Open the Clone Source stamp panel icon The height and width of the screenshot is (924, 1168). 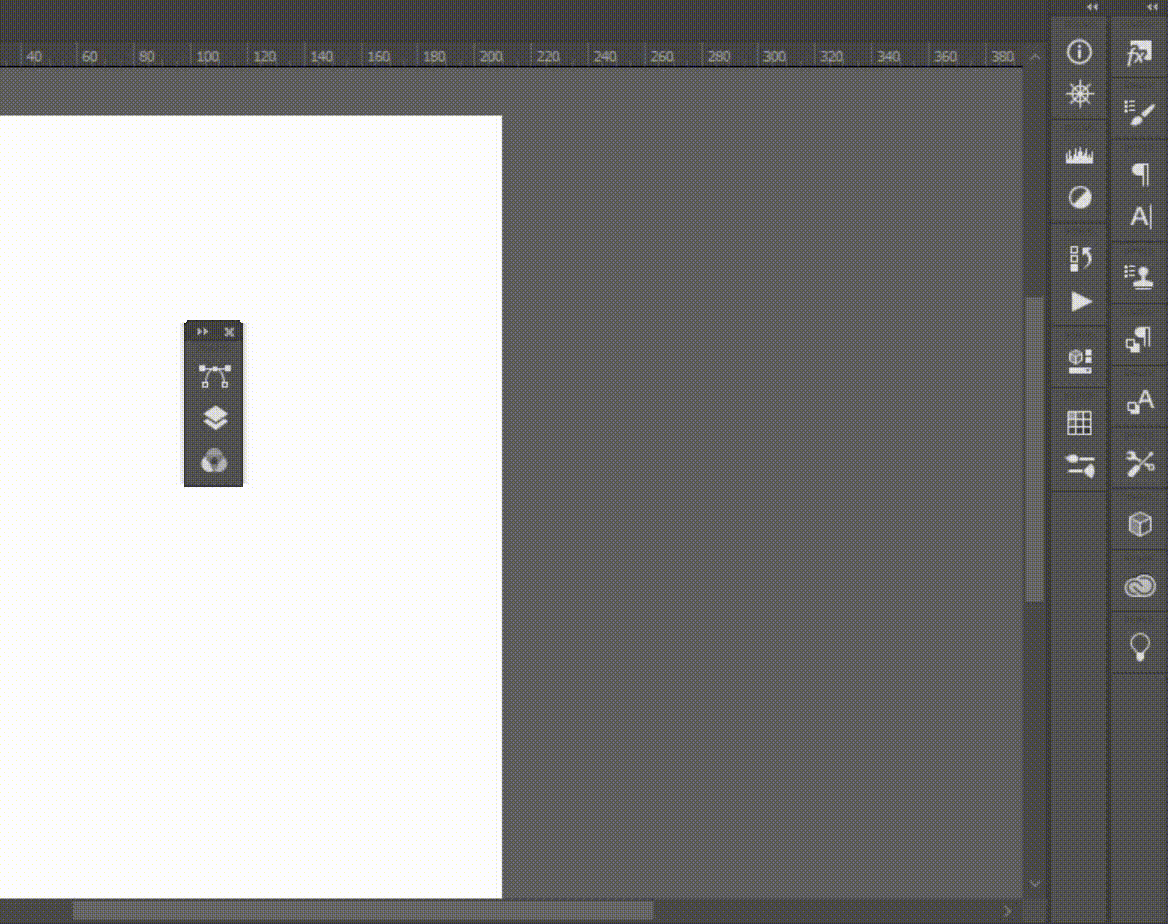click(1139, 276)
